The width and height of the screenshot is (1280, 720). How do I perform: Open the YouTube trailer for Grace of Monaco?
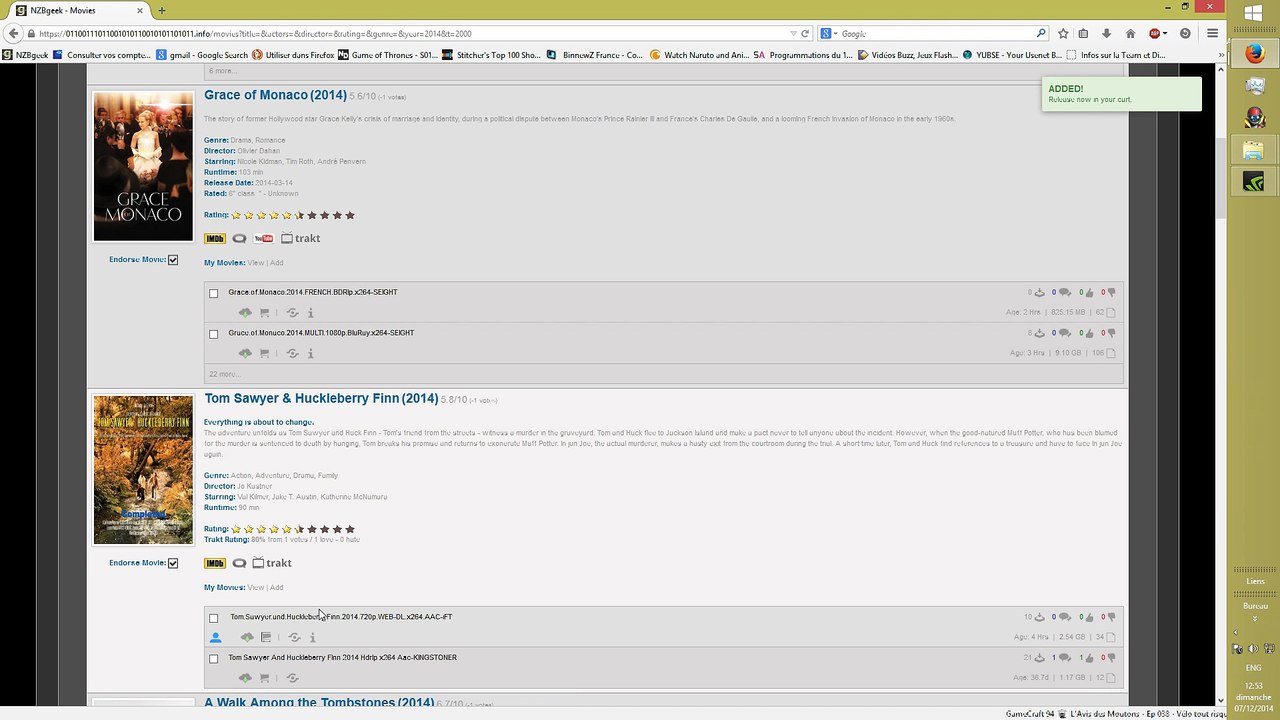click(x=263, y=239)
